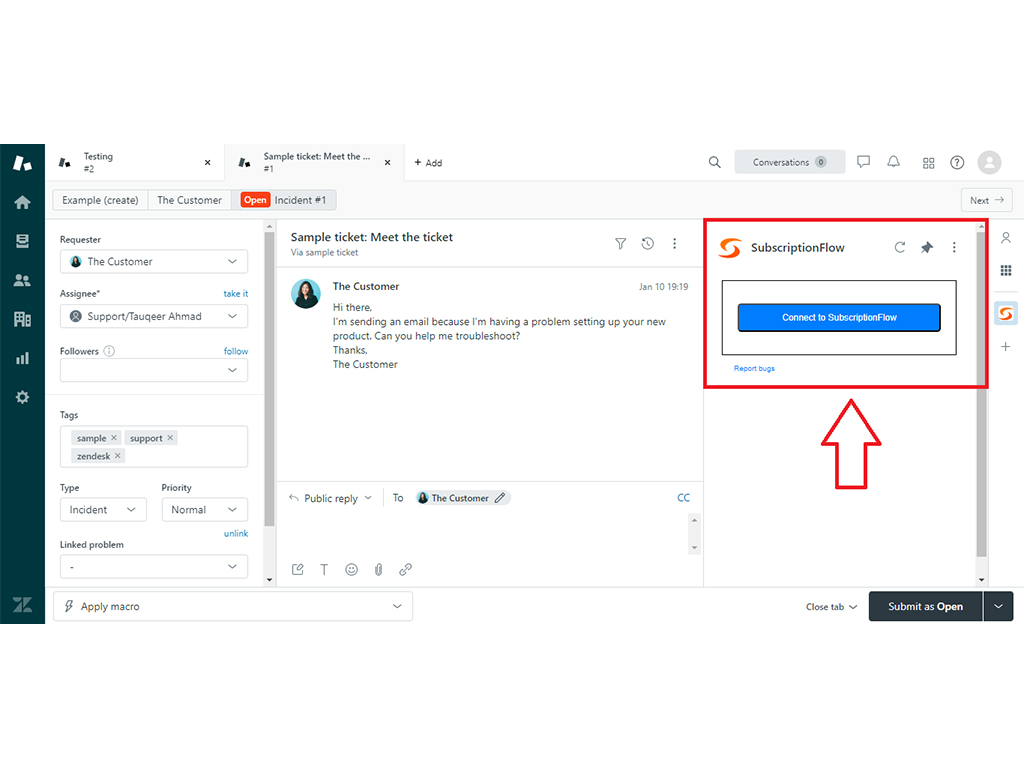The image size is (1024, 768).
Task: Click Connect to SubscriptionFlow button
Action: (x=839, y=317)
